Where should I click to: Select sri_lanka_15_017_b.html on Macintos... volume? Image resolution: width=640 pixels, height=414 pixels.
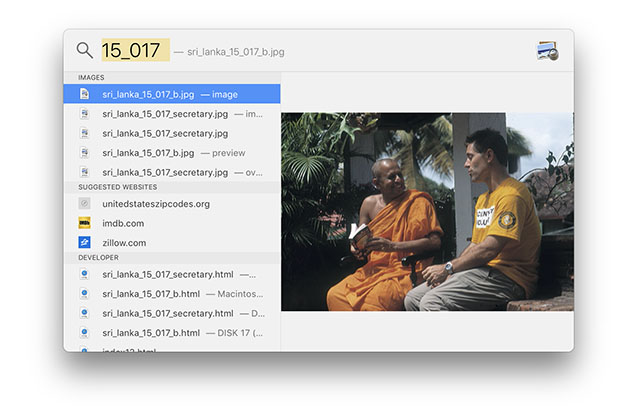pyautogui.click(x=172, y=294)
